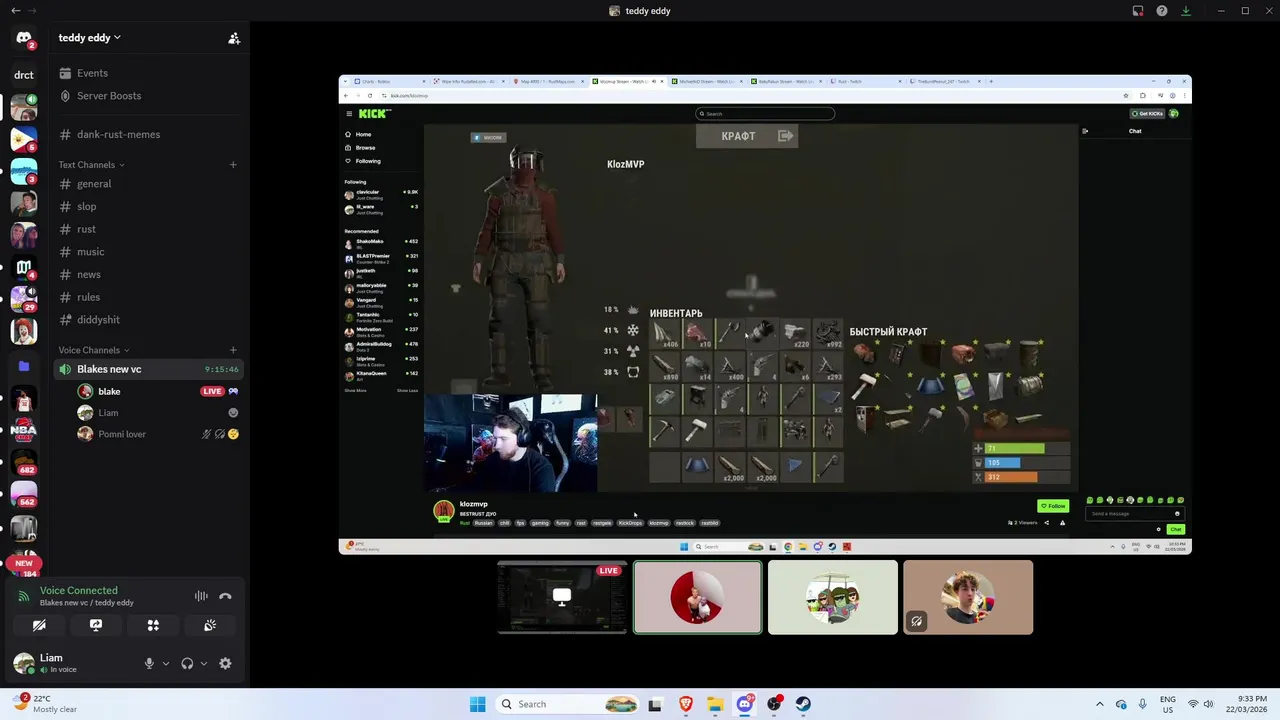The image size is (1280, 720).
Task: Invite members to teddy eddy server
Action: point(234,38)
